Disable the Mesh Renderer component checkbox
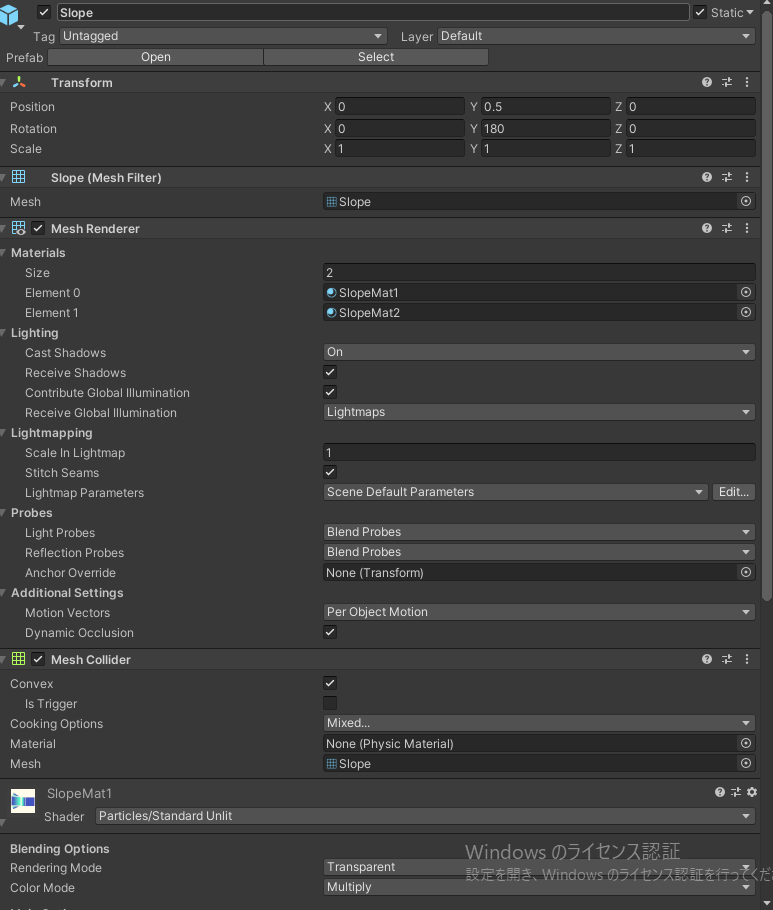Image resolution: width=773 pixels, height=910 pixels. tap(38, 228)
